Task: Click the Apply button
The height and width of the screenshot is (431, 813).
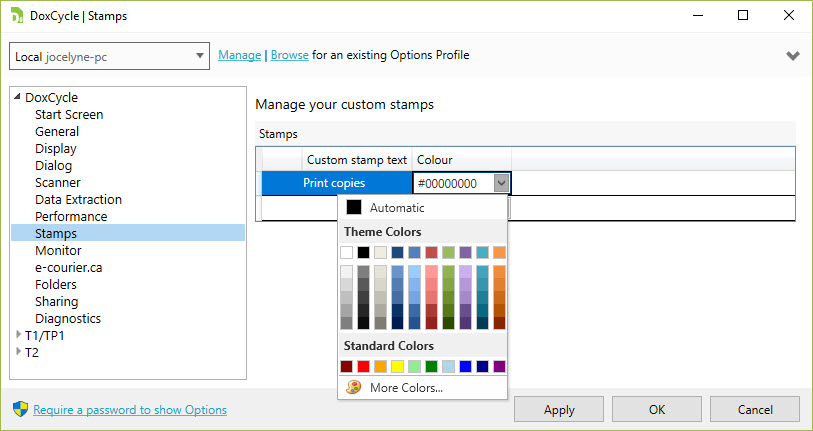Action: click(x=559, y=410)
